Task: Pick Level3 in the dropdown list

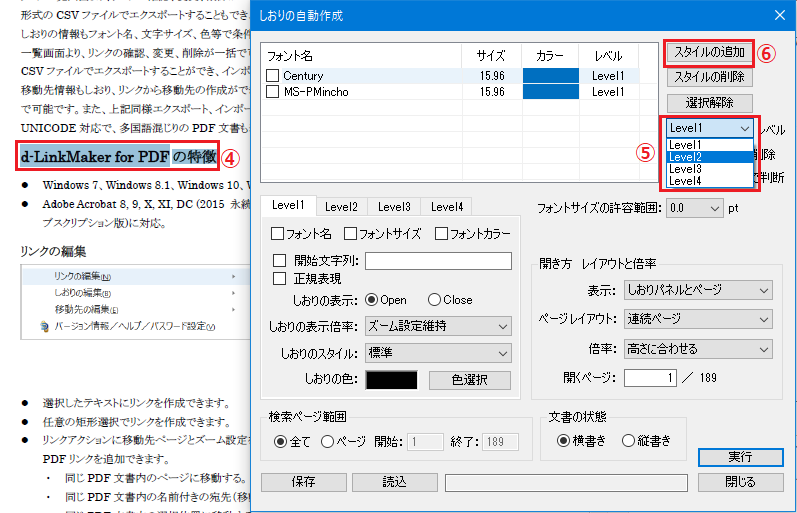Action: pyautogui.click(x=710, y=169)
